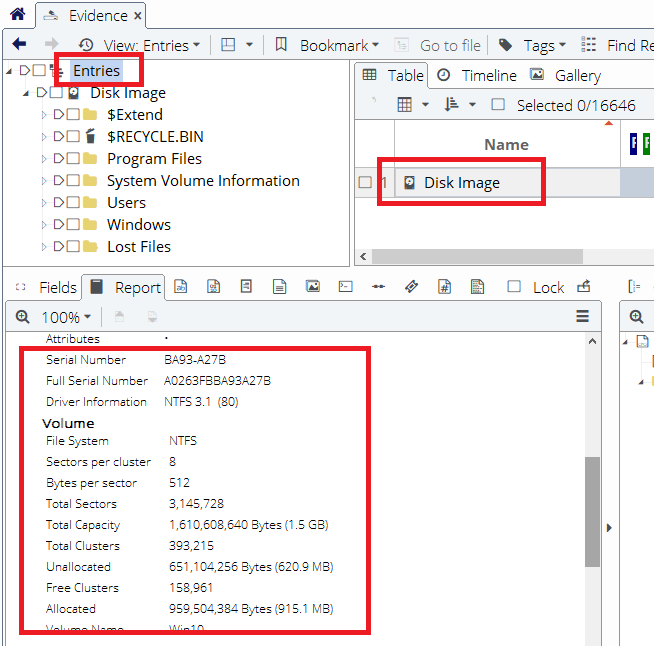
Task: Click the Home icon tab
Action: (x=17, y=15)
